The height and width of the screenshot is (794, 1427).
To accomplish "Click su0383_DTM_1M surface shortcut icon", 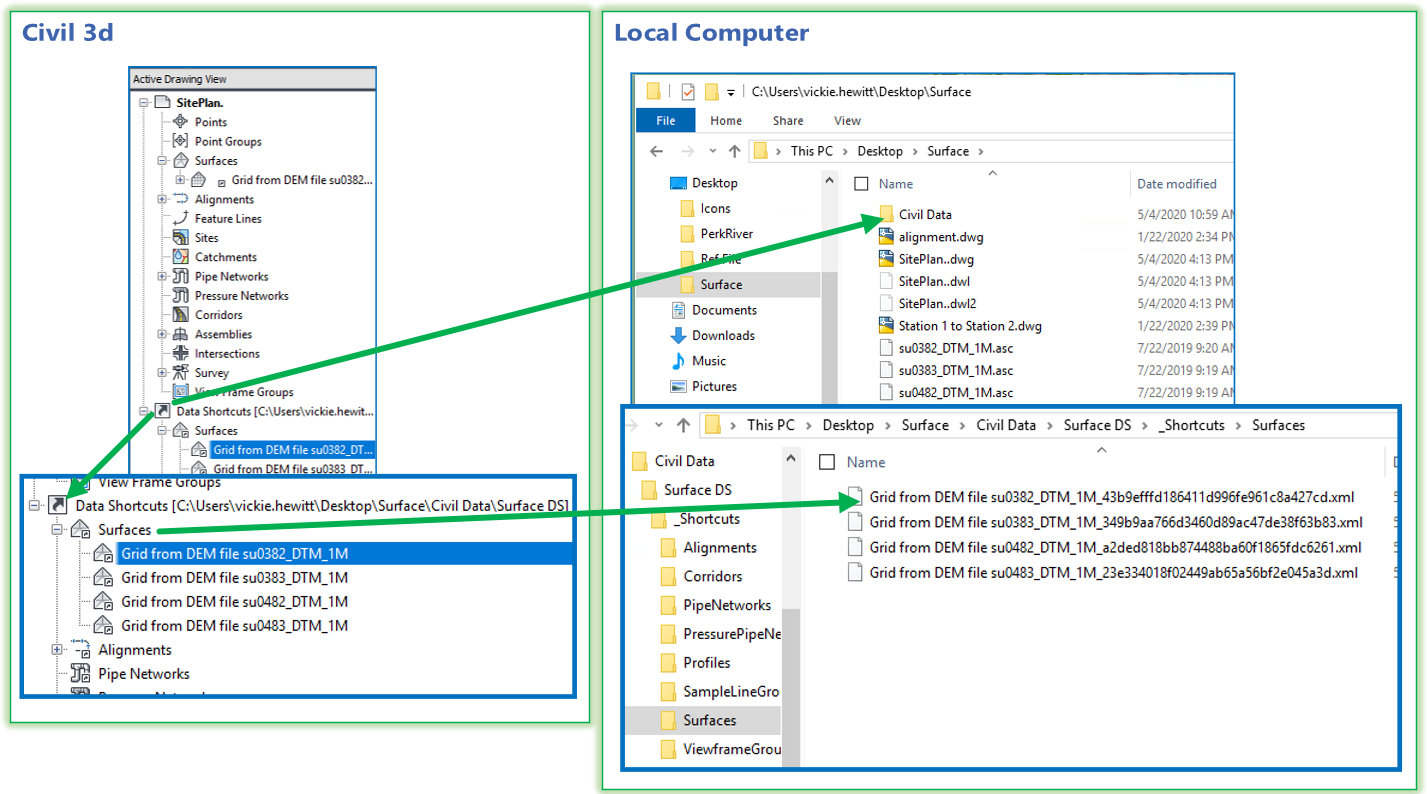I will pos(104,578).
